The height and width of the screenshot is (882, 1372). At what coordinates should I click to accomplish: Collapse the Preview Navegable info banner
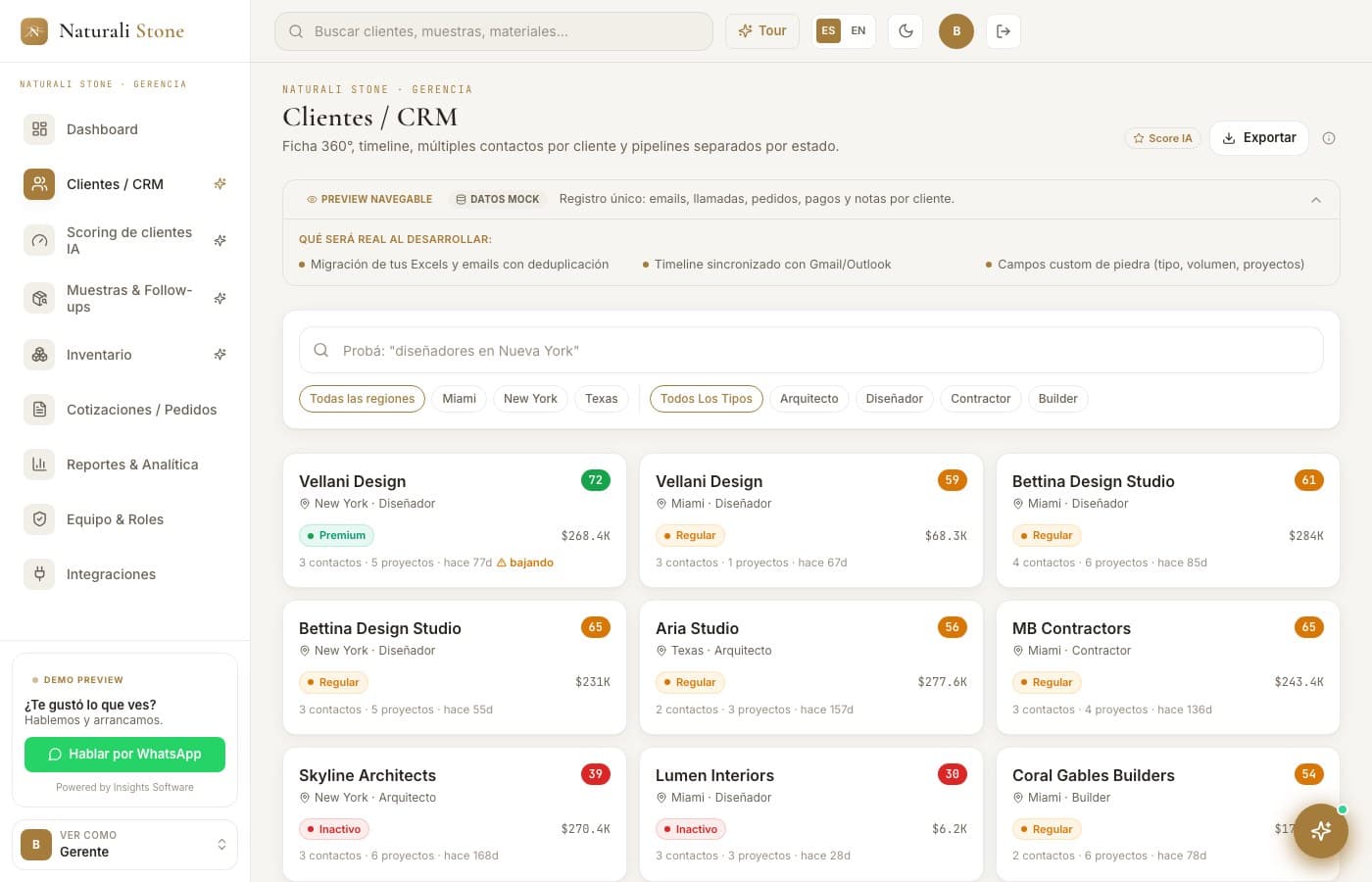click(x=1316, y=200)
